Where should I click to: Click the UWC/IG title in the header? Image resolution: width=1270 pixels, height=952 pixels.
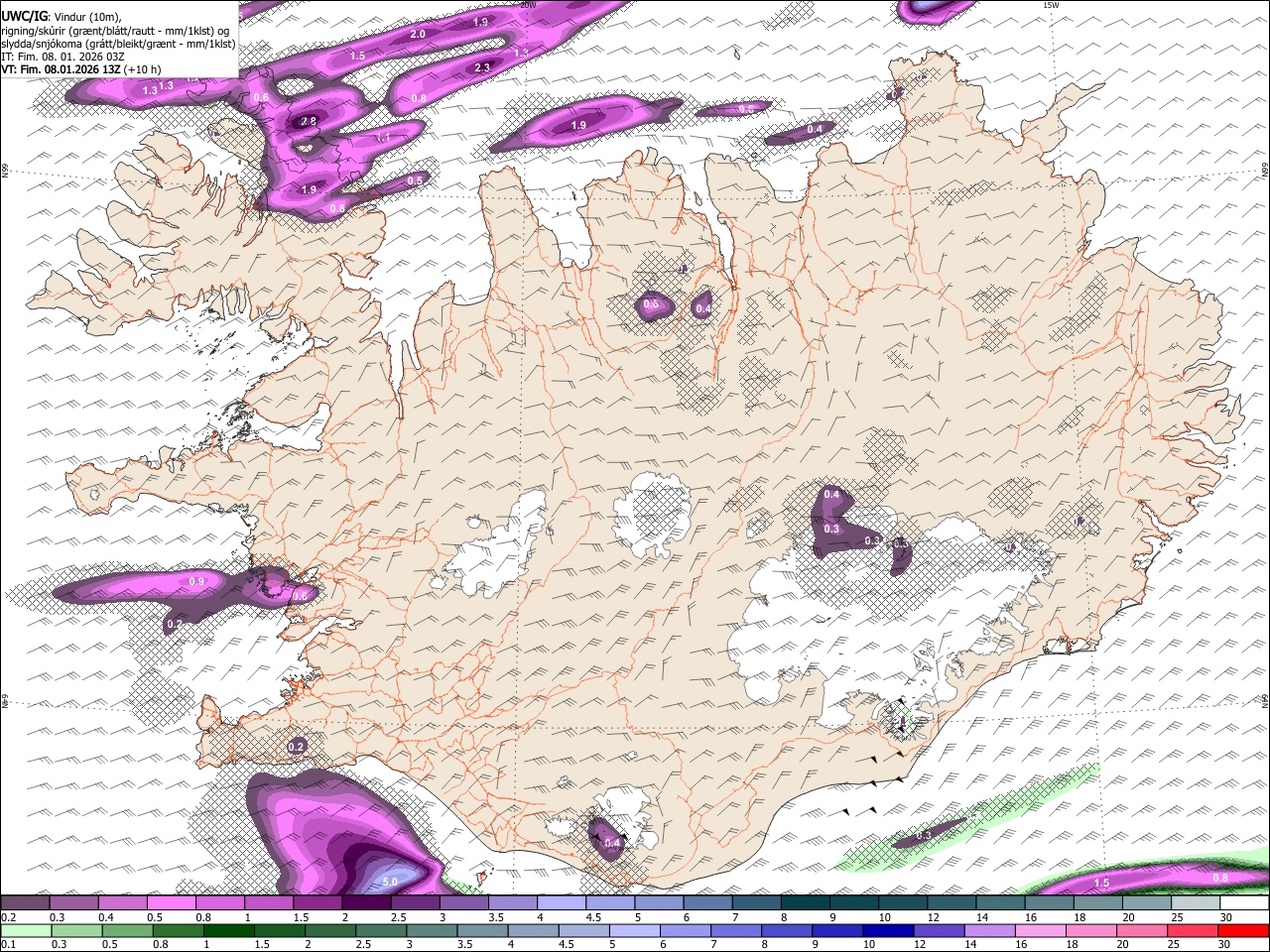[x=24, y=16]
